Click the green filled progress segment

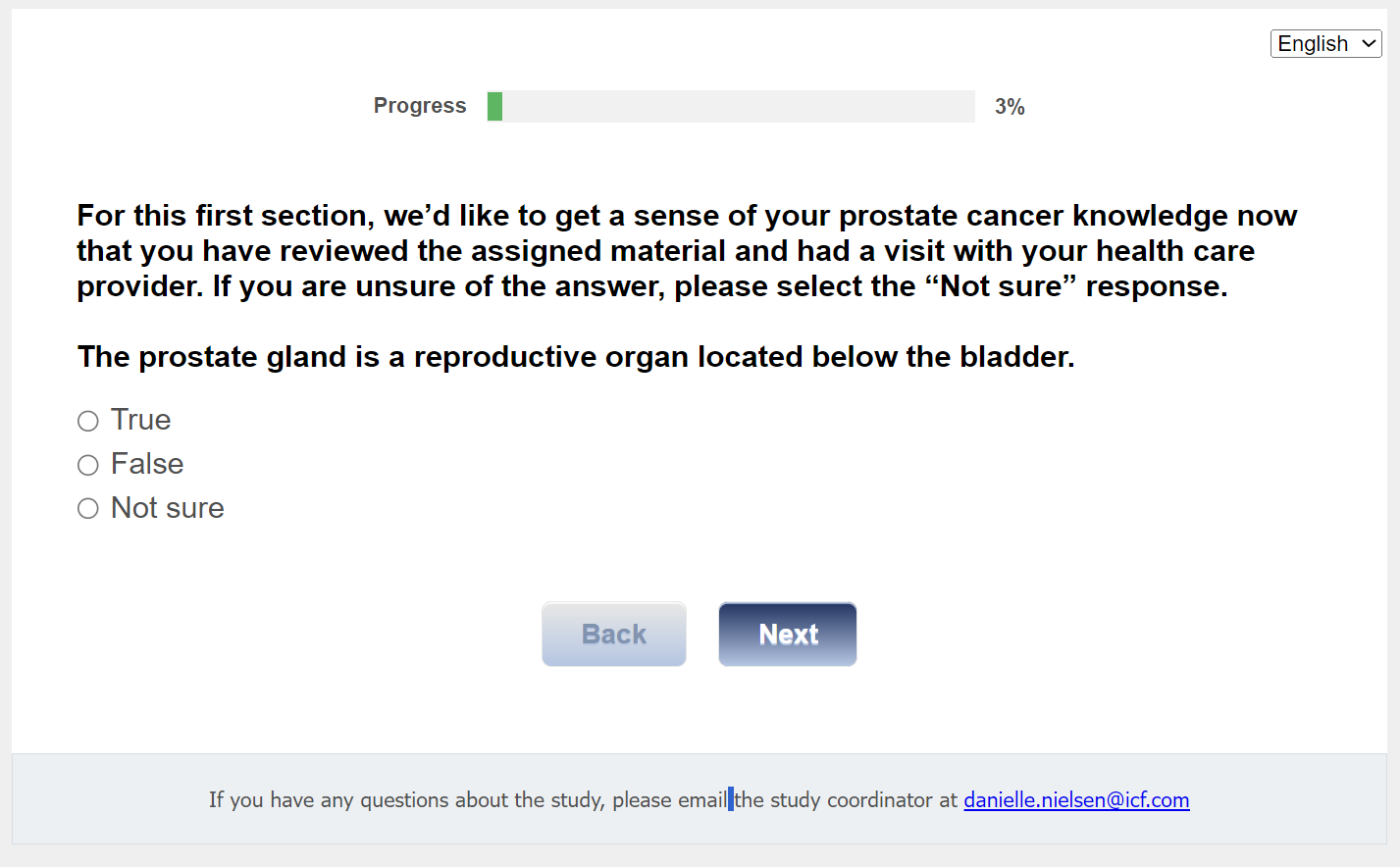coord(495,106)
